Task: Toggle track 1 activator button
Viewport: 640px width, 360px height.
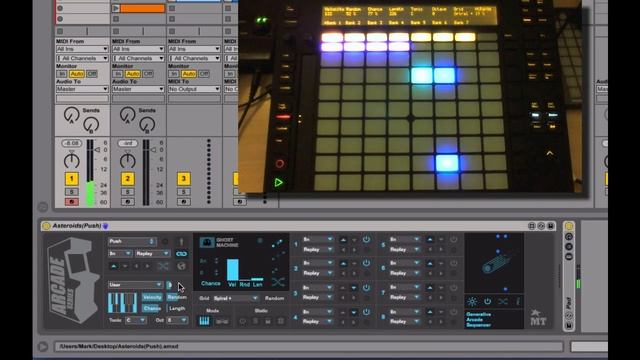Action: [x=71, y=179]
